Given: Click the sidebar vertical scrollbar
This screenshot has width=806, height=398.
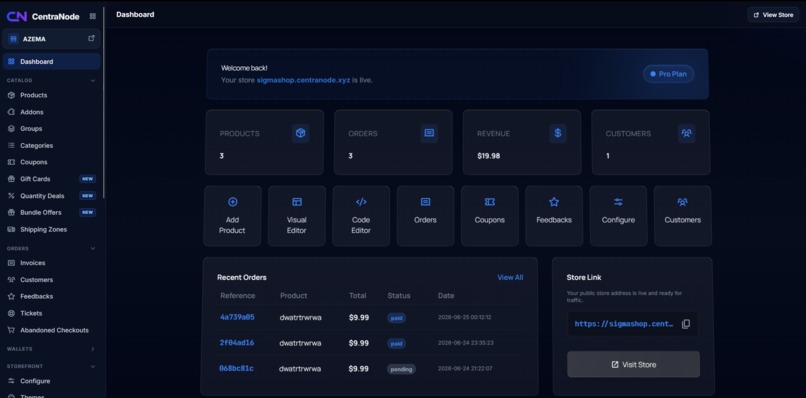Looking at the screenshot, I should 104,103.
